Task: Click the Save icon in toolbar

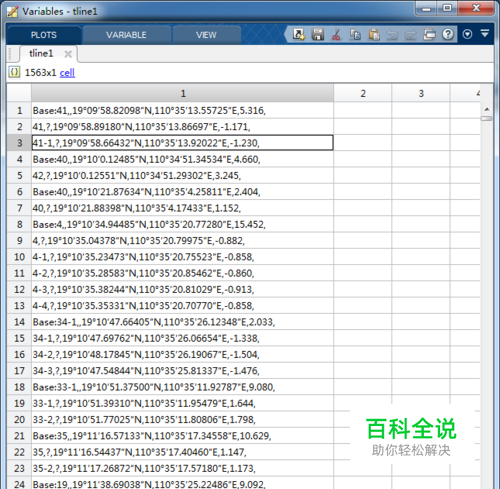Action: (x=318, y=34)
